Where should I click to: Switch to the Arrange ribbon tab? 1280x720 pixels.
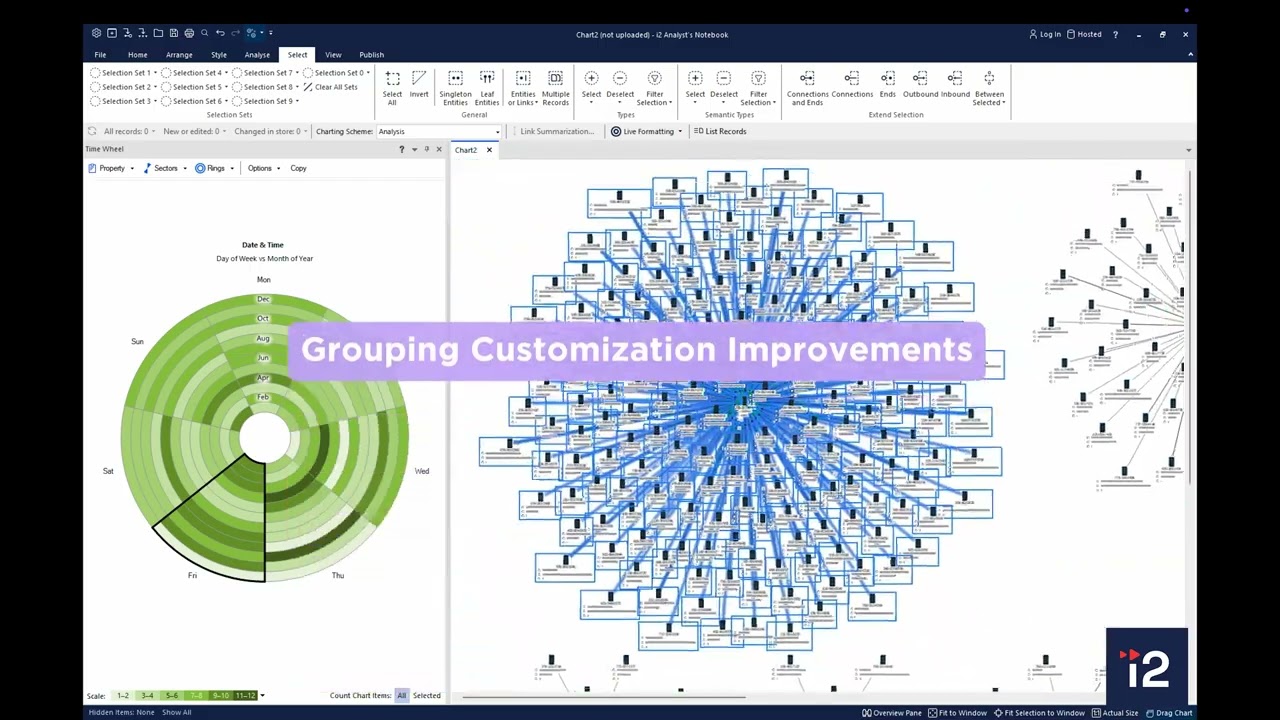pyautogui.click(x=179, y=55)
